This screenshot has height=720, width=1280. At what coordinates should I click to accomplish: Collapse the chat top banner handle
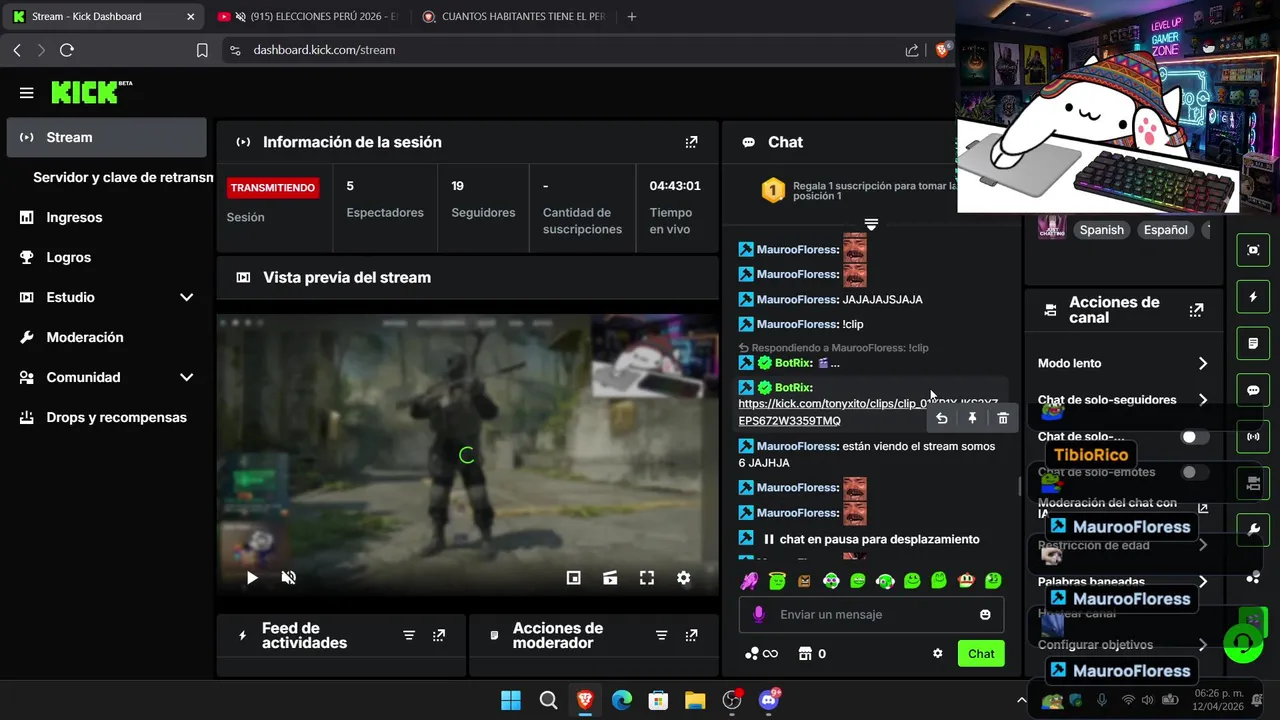(x=871, y=225)
